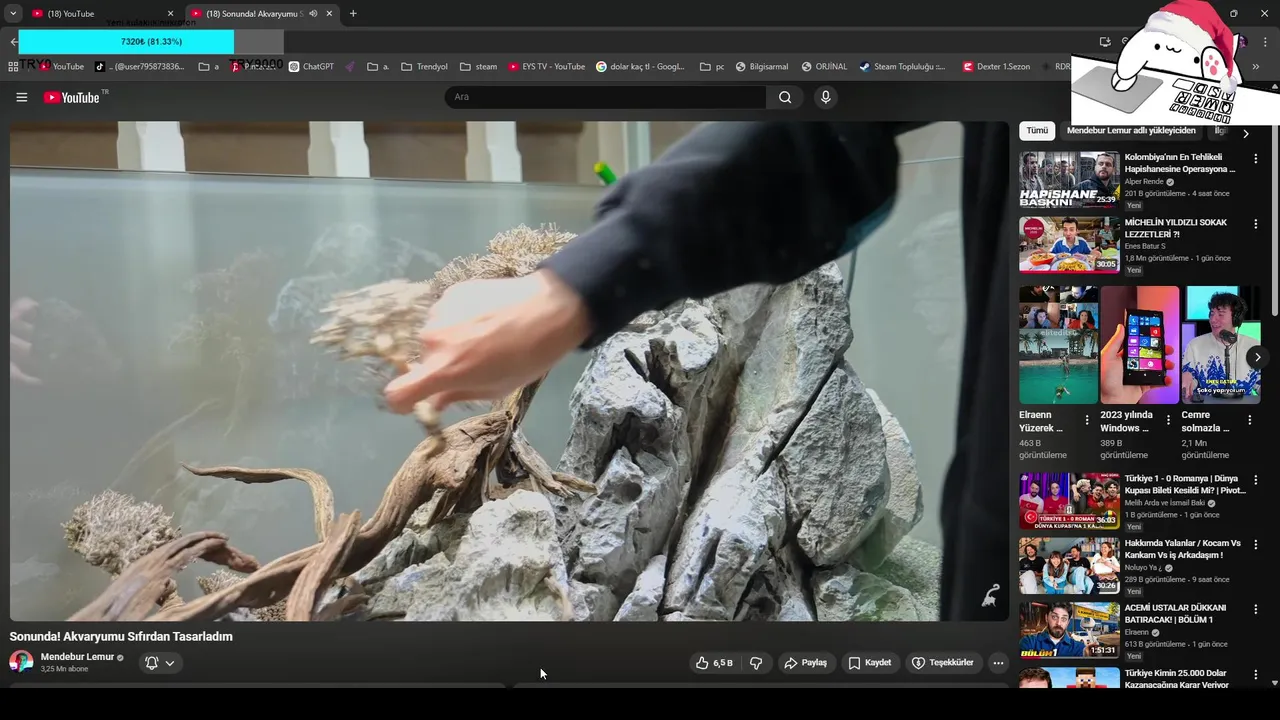The height and width of the screenshot is (720, 1280).
Task: Open options for Hakkımda Yalanlar video
Action: [x=1256, y=545]
